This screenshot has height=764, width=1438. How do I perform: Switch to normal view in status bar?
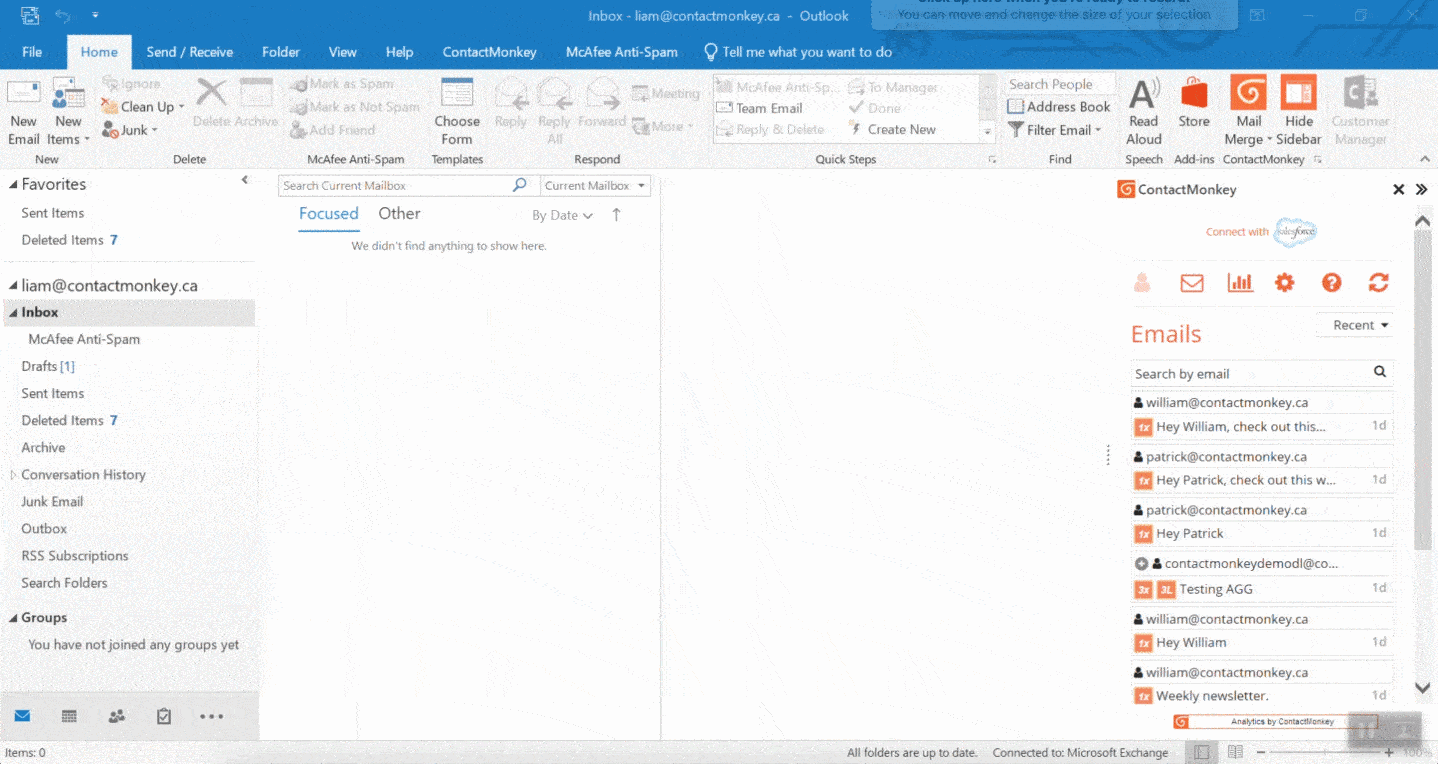click(x=1202, y=752)
